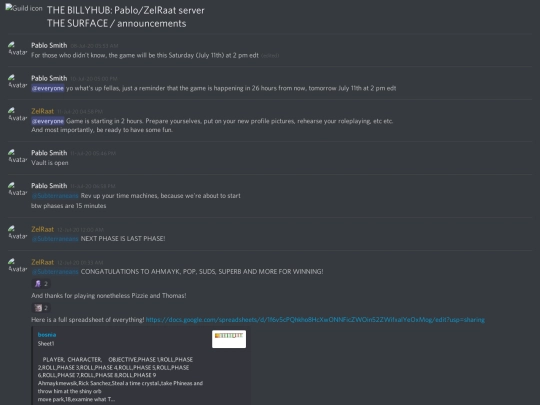
Task: Click the Guild icon image at top left
Action: click(x=23, y=8)
